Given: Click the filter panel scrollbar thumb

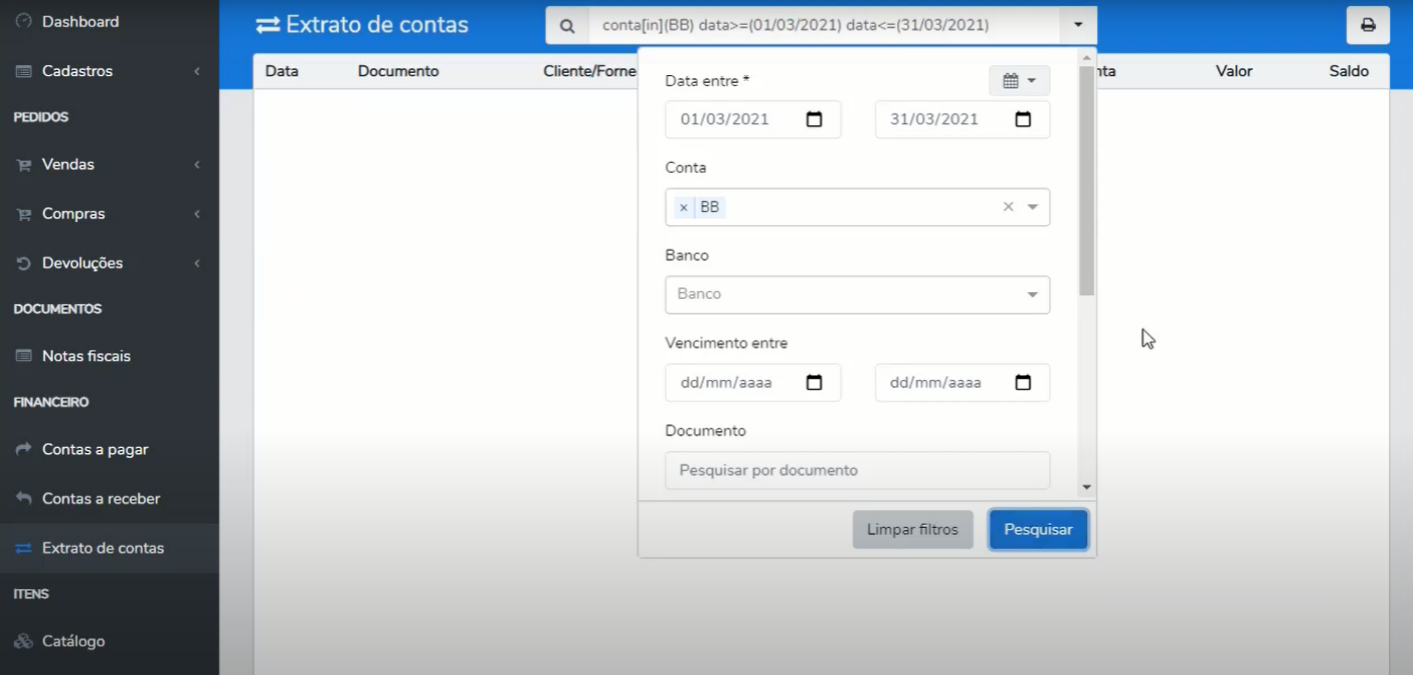Looking at the screenshot, I should pos(1087,180).
